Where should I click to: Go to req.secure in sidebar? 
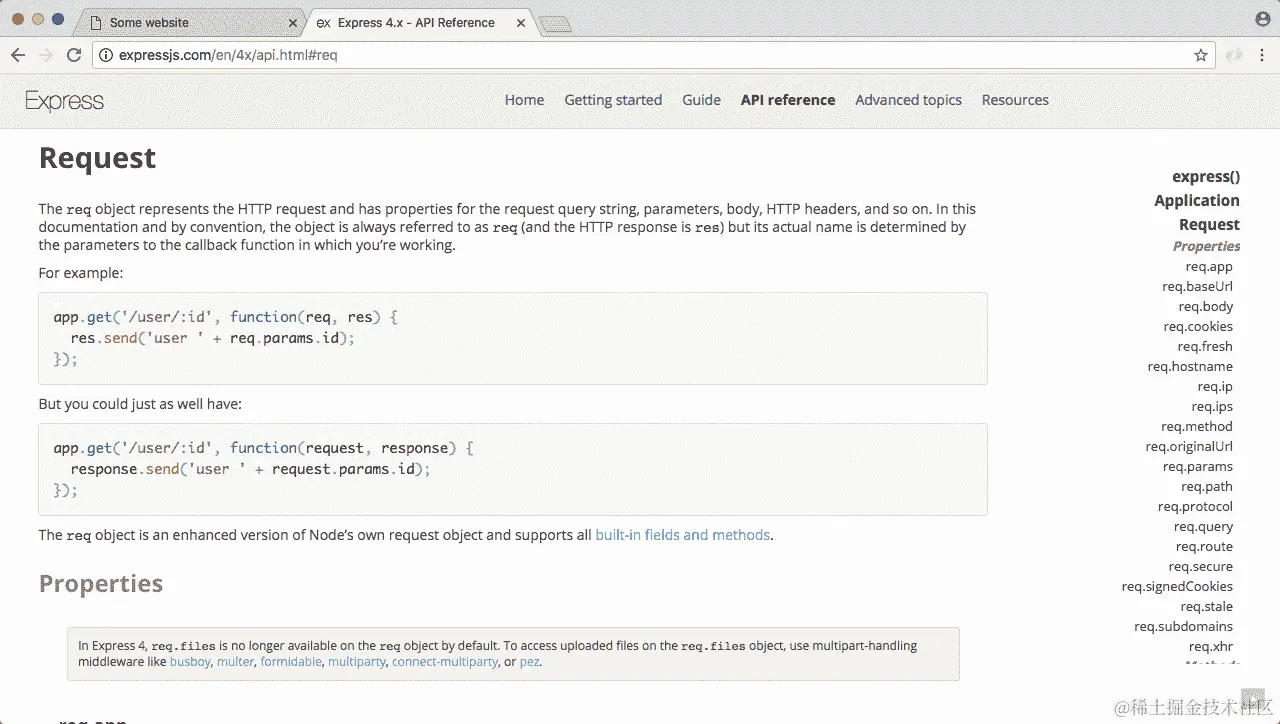tap(1200, 567)
